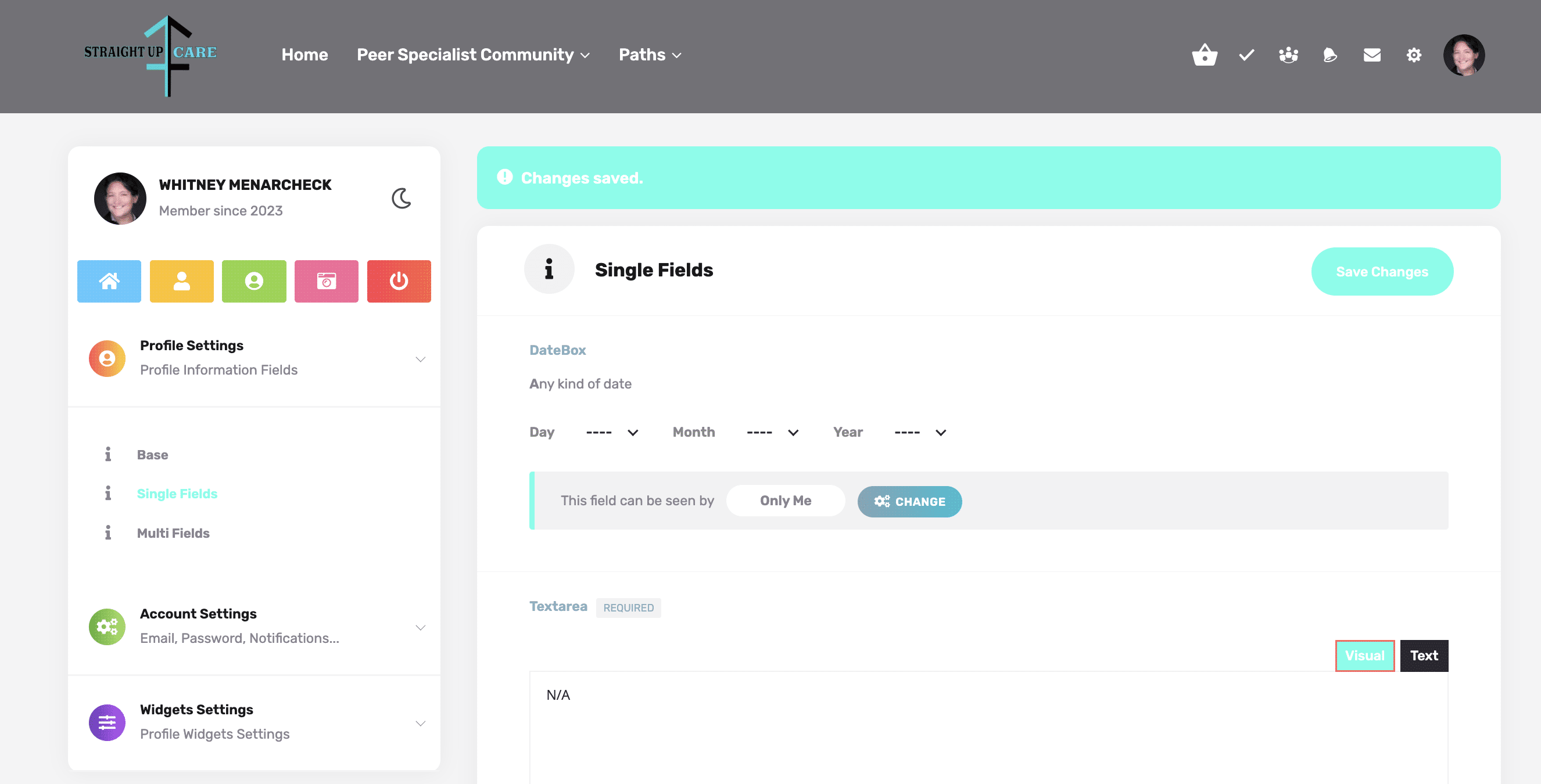Open the groups people icon
This screenshot has height=784, width=1541.
point(1288,55)
